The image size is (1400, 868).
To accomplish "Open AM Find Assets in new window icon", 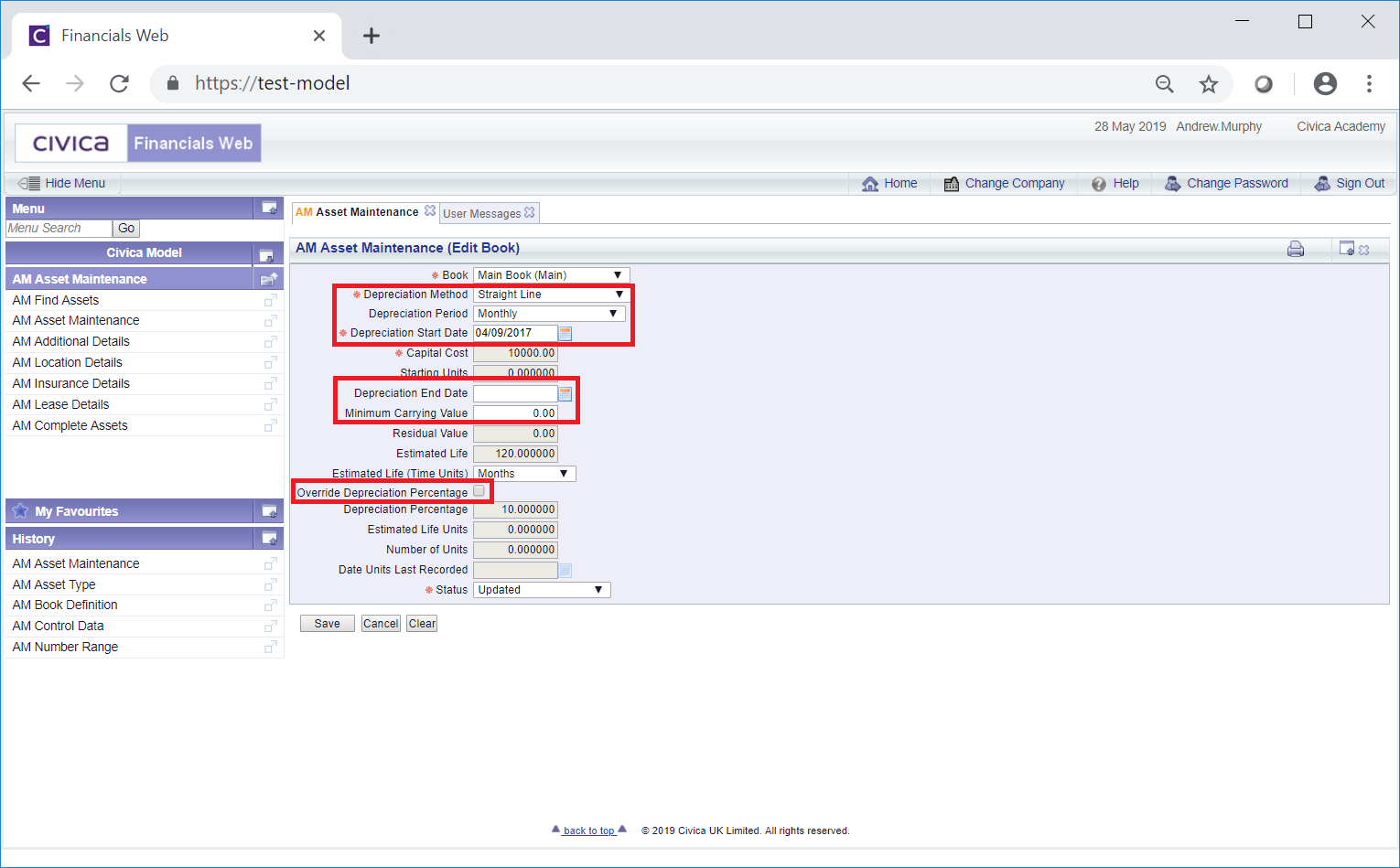I will (x=271, y=300).
